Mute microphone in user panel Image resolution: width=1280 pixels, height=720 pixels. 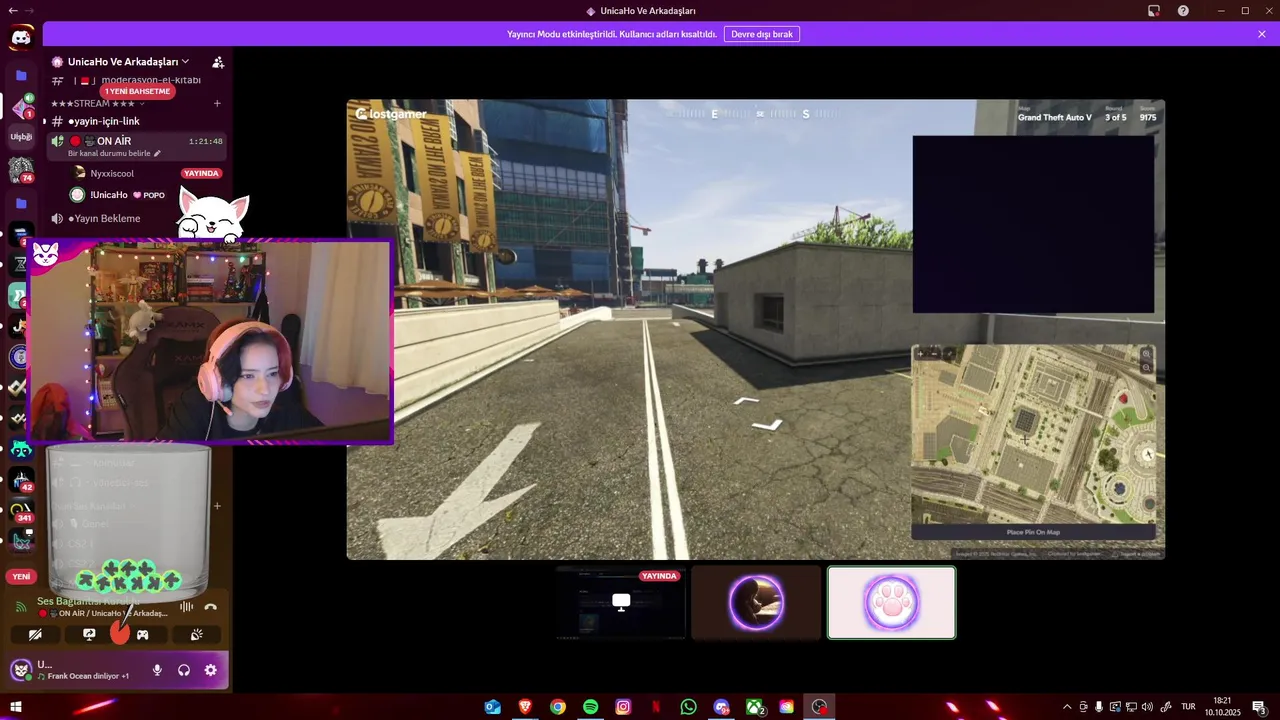coord(157,670)
